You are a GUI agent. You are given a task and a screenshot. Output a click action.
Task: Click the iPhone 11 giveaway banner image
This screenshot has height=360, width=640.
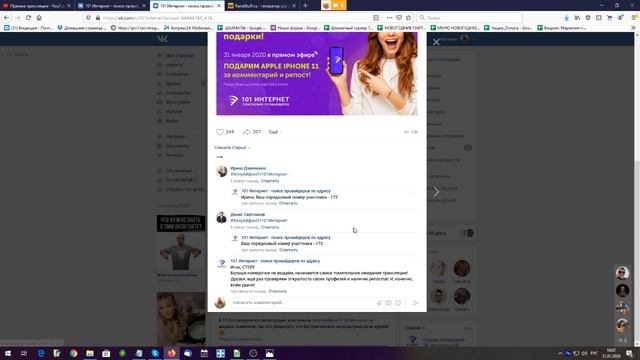tap(317, 74)
